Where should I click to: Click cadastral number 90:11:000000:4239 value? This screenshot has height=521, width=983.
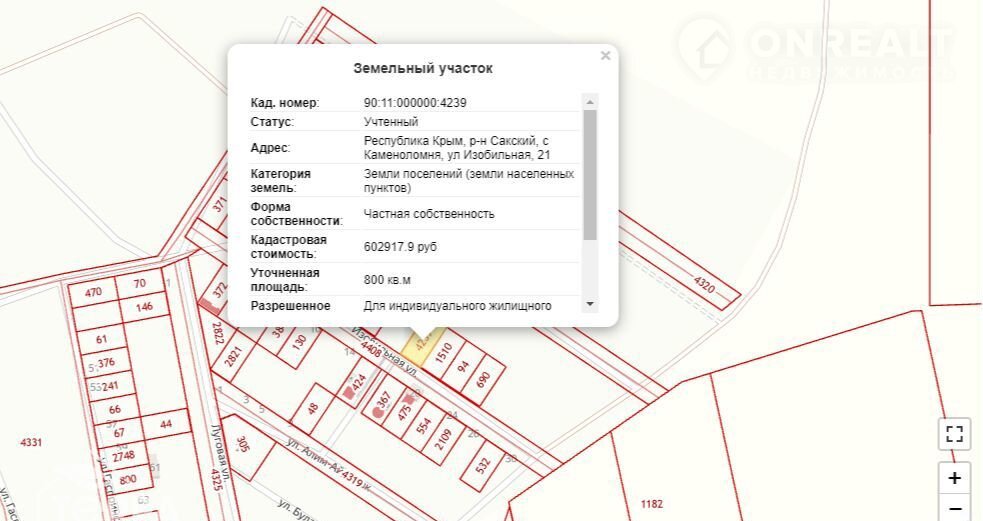coord(415,102)
